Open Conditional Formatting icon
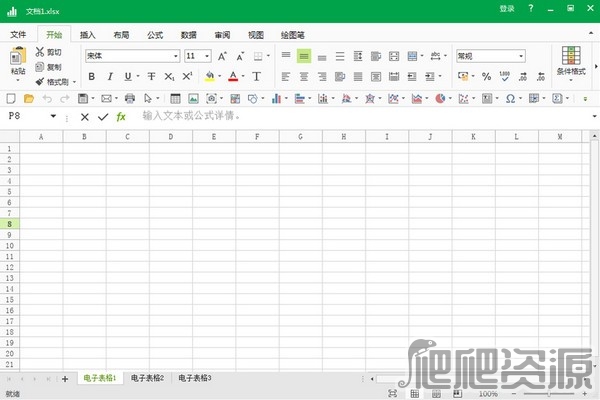The width and height of the screenshot is (600, 400). point(571,56)
